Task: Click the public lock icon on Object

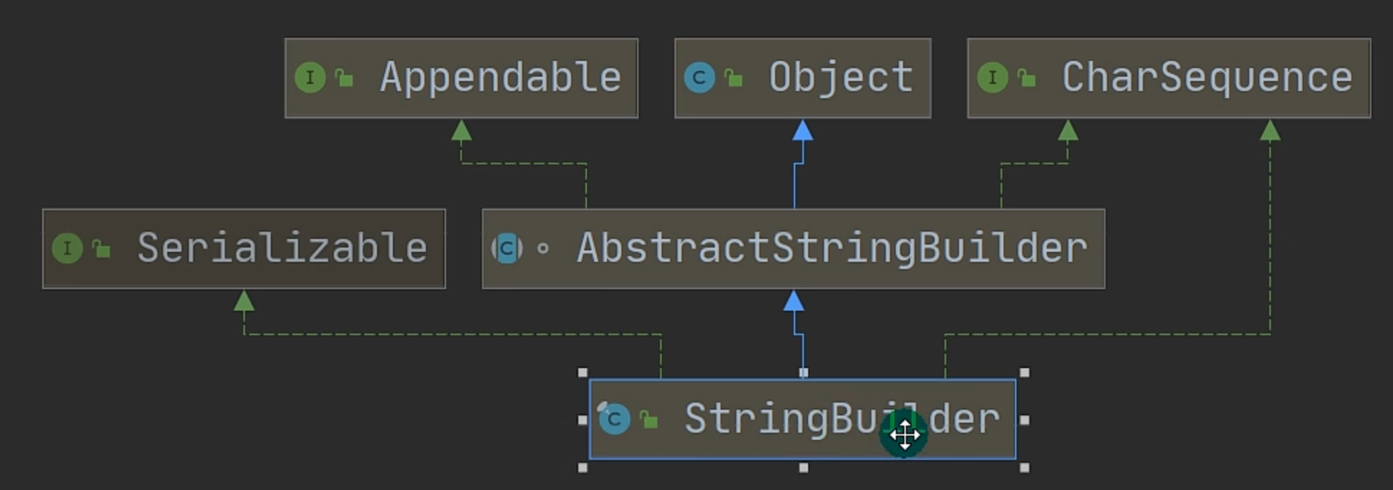Action: [733, 78]
